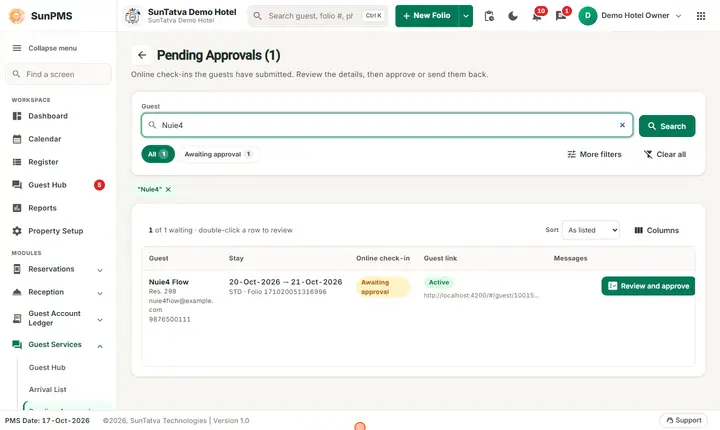Click the Stay column header
This screenshot has height=430, width=720.
pos(236,258)
